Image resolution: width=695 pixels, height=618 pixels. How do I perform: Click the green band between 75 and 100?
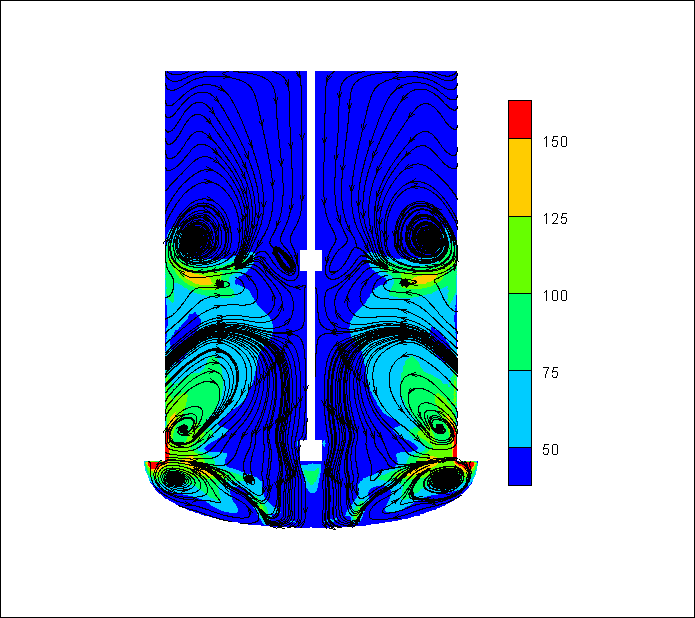point(519,331)
